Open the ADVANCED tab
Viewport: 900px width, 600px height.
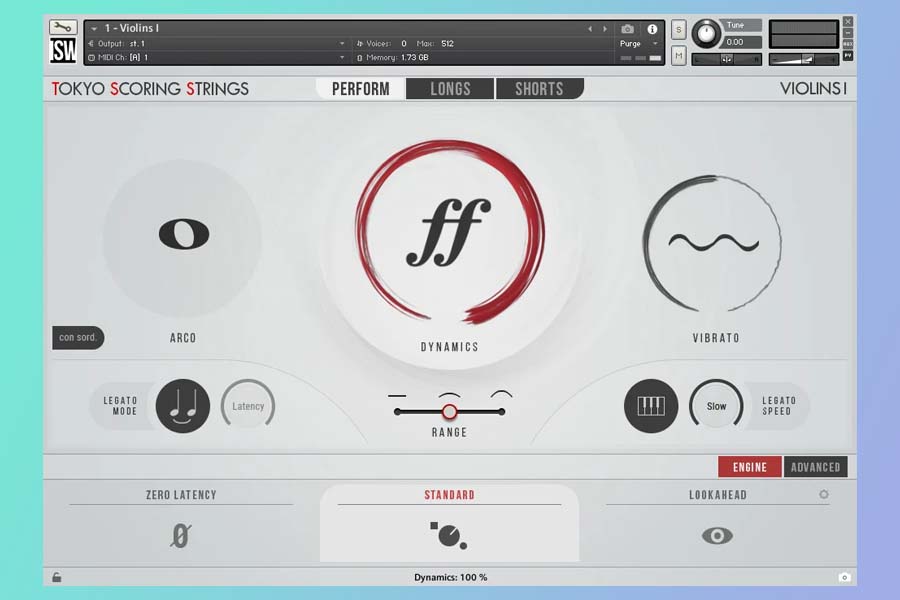[x=816, y=467]
